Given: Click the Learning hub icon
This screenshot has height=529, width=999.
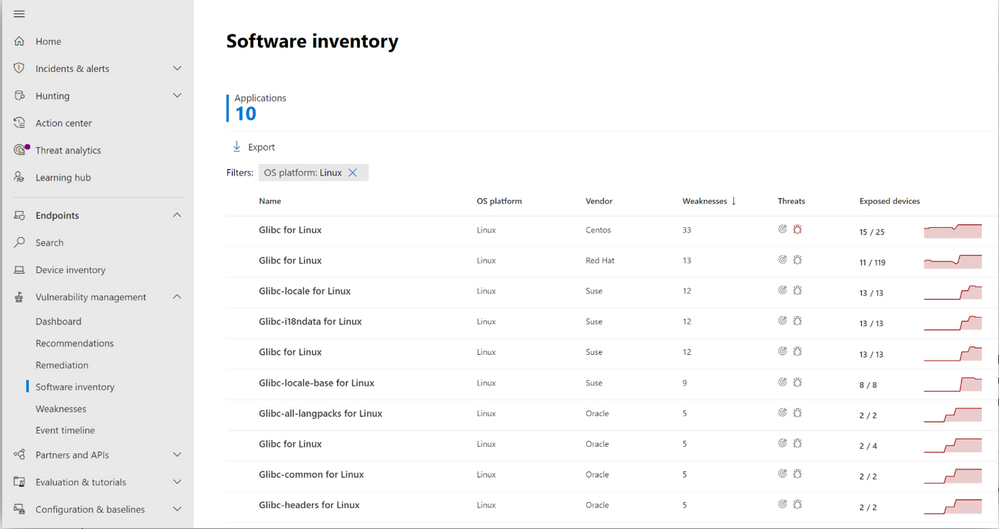Looking at the screenshot, I should (x=19, y=177).
